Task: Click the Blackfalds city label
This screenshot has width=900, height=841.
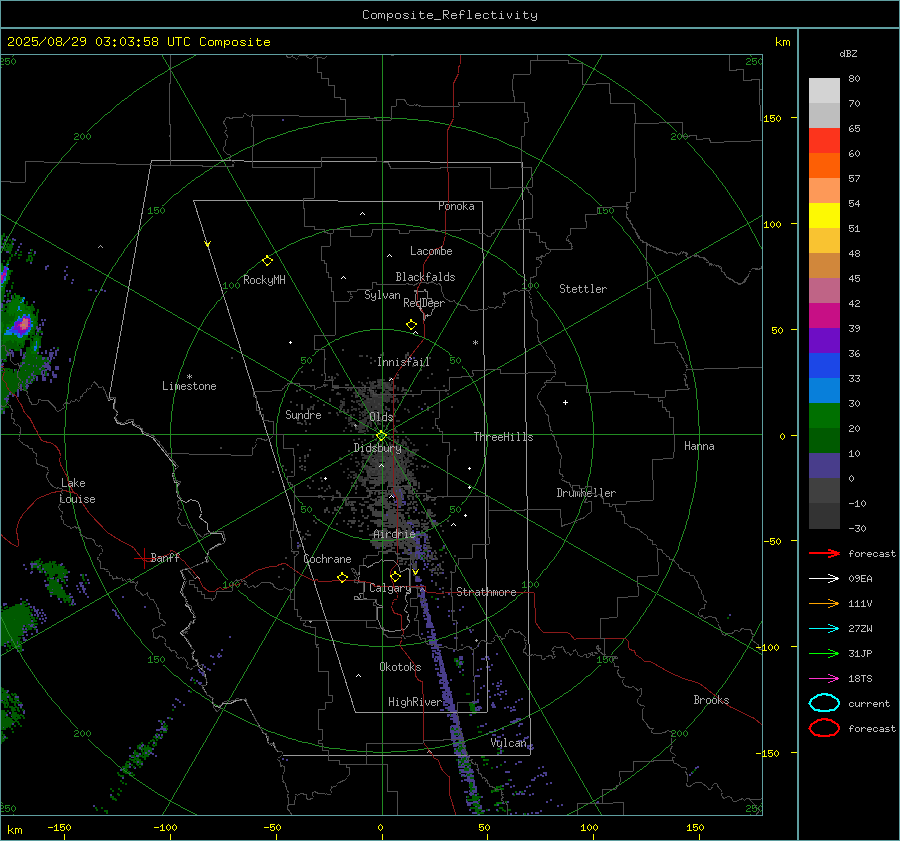Action: pyautogui.click(x=425, y=277)
